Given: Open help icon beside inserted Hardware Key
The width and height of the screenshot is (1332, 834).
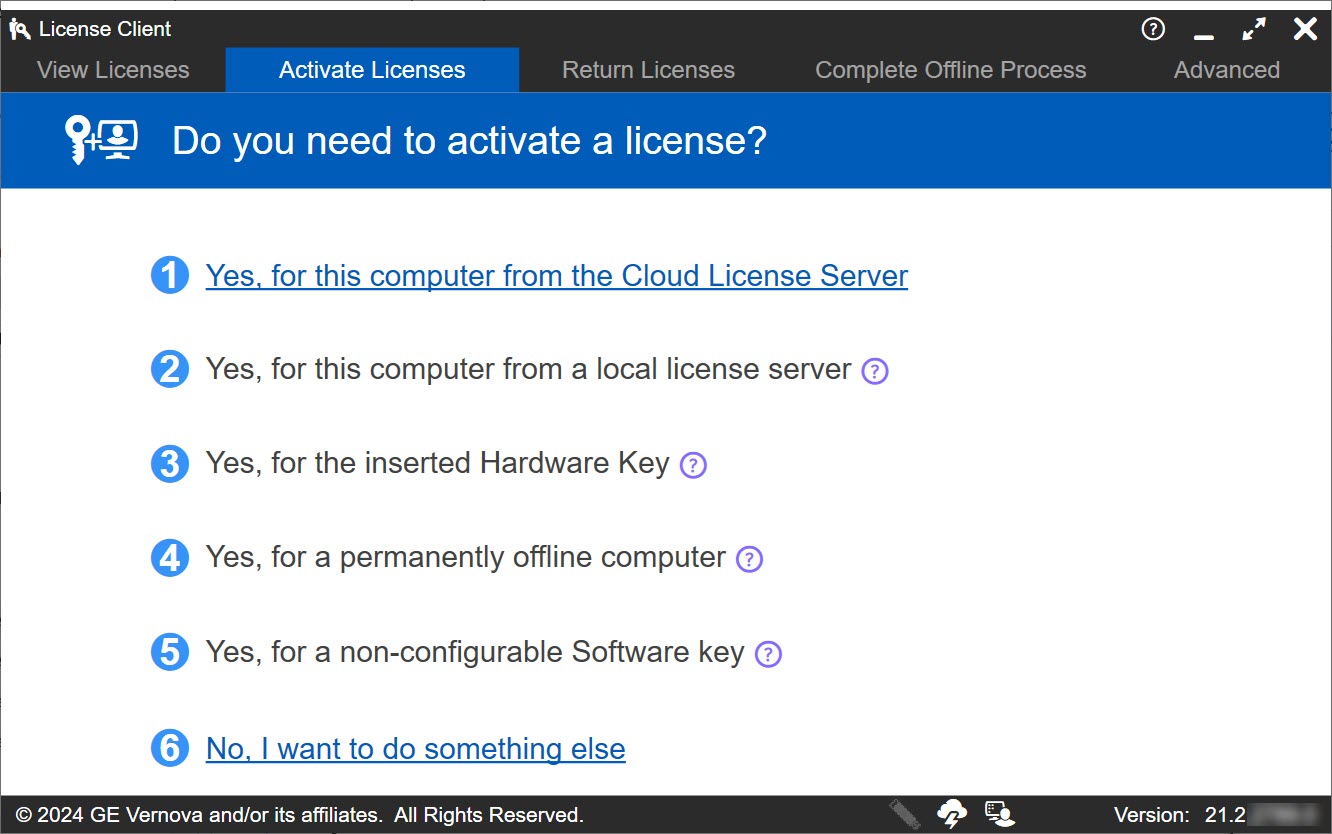Looking at the screenshot, I should point(693,465).
